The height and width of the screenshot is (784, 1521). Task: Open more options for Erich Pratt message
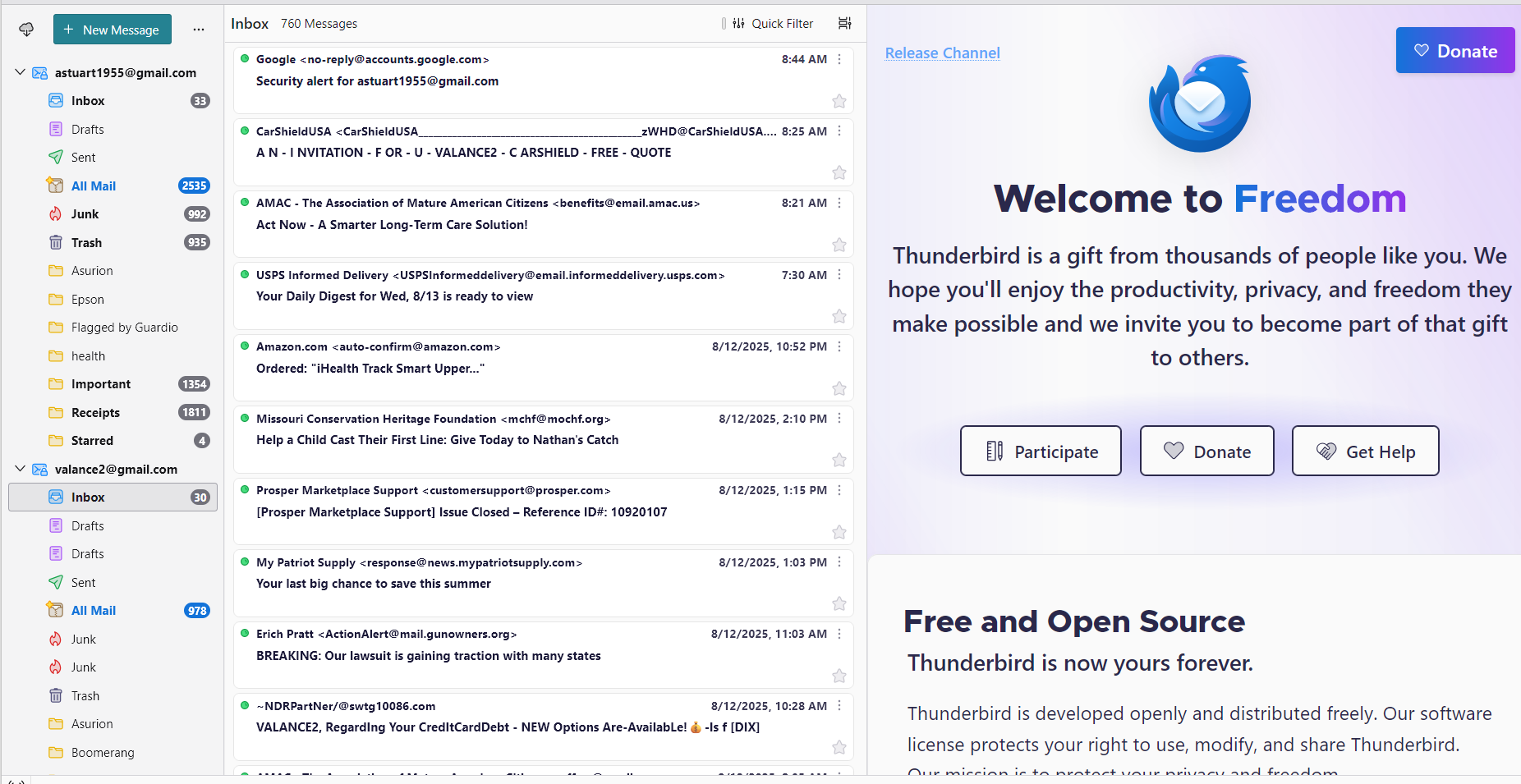(x=839, y=634)
